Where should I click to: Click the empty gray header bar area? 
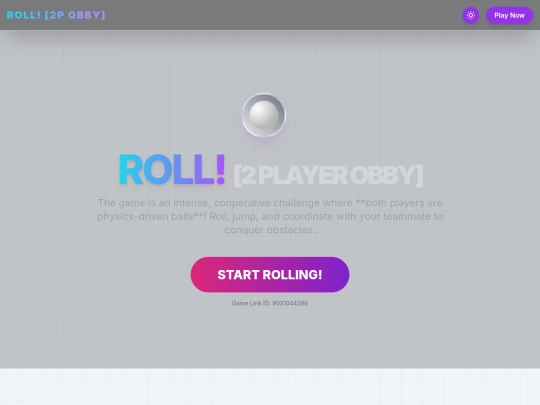[x=282, y=15]
